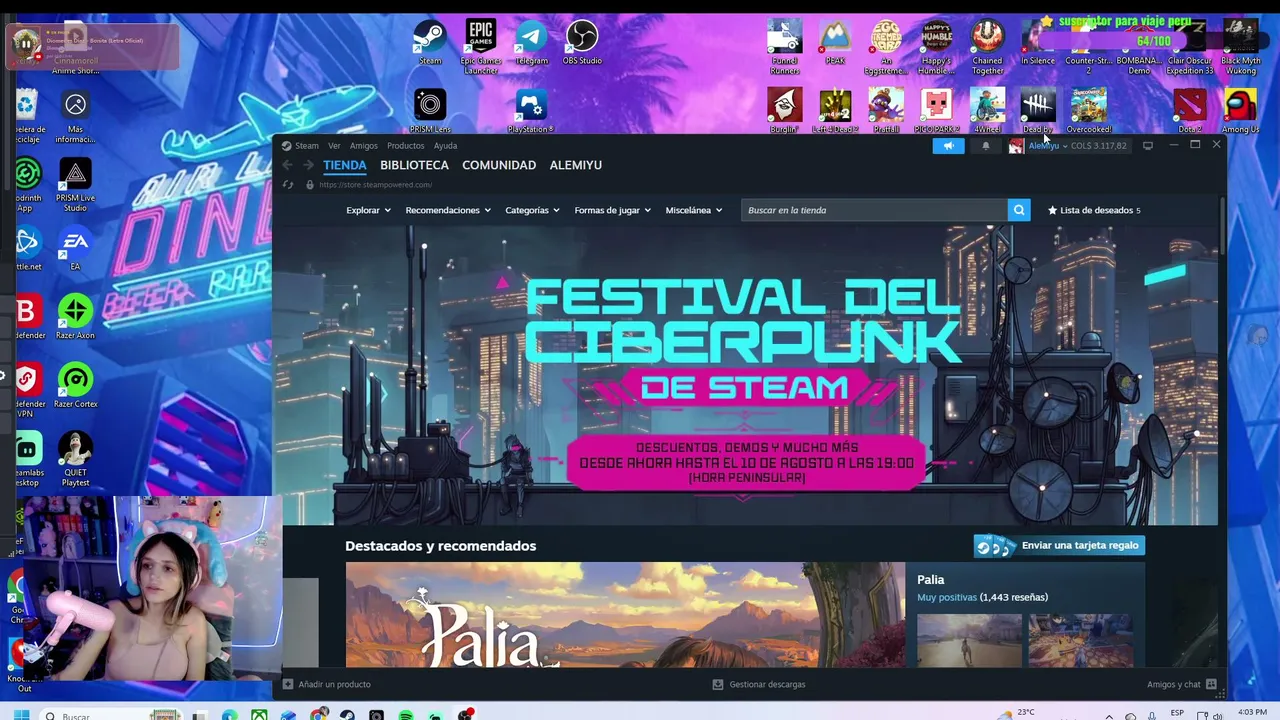Open the Formas de jugar dropdown

(612, 210)
